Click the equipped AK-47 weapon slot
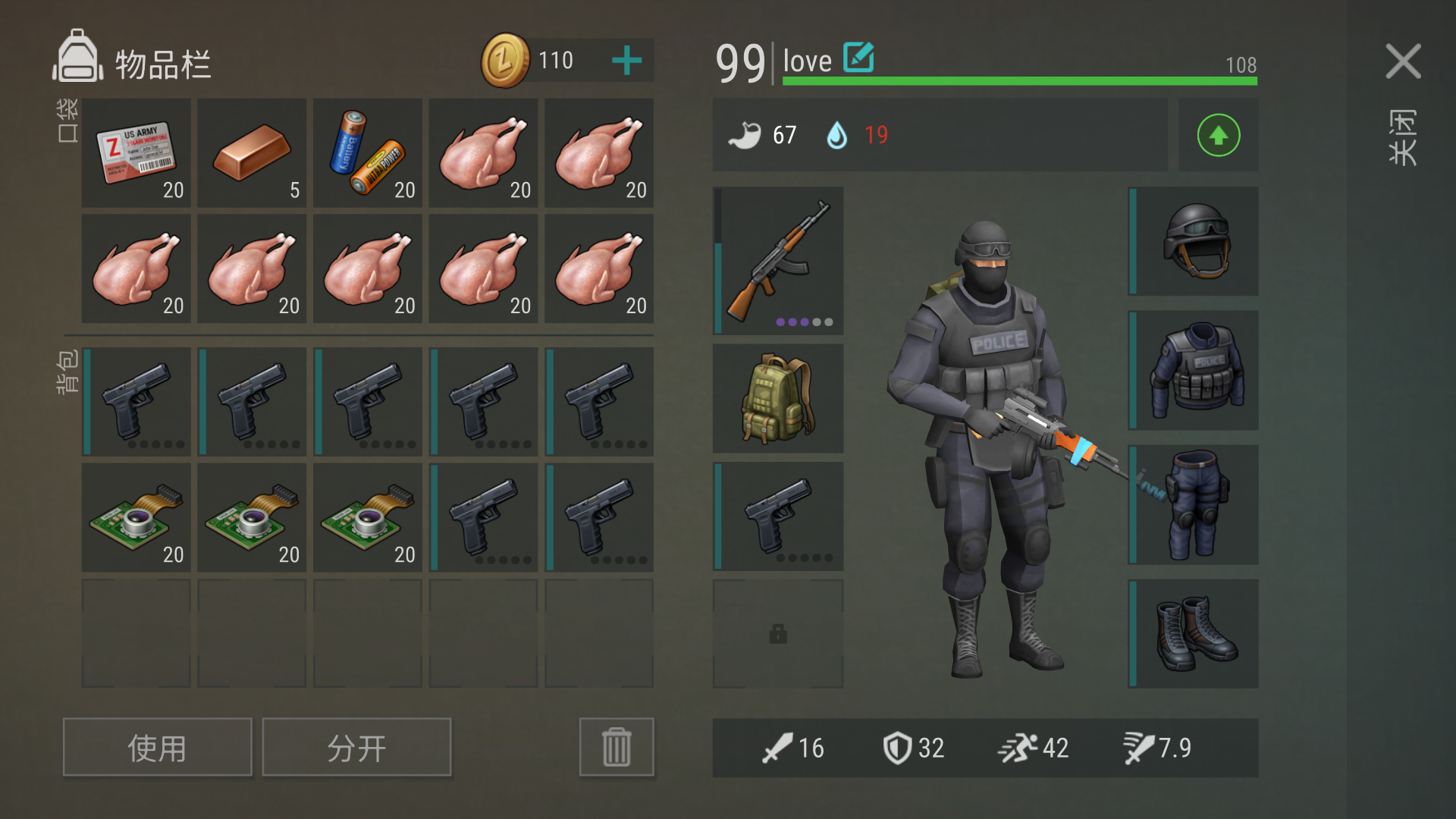The image size is (1456, 819). (x=778, y=261)
